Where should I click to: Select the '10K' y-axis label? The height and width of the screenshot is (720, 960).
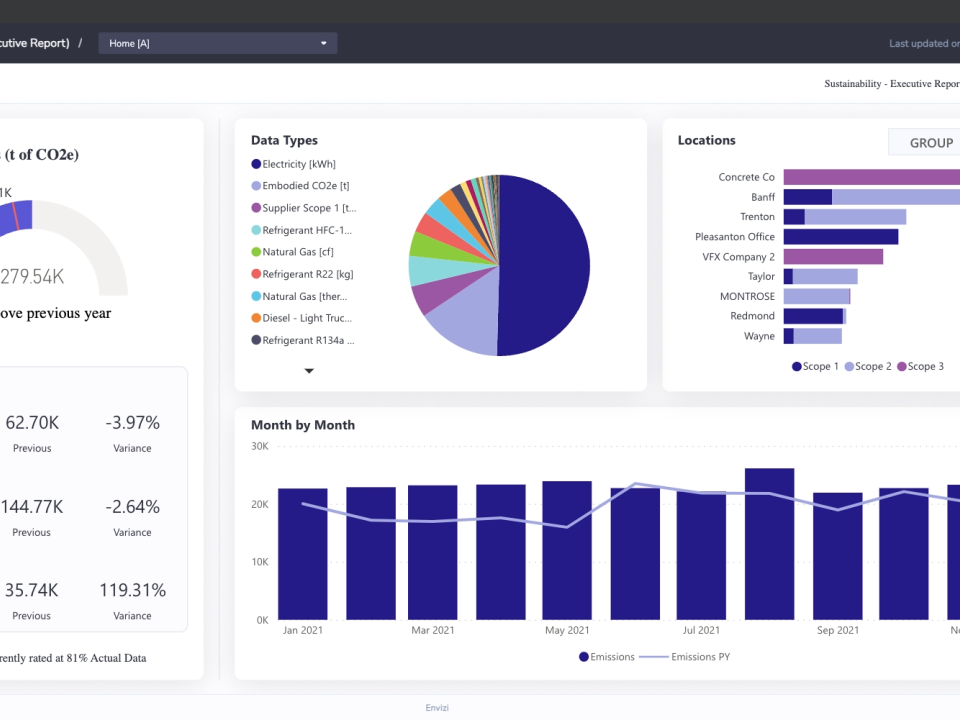click(x=260, y=562)
